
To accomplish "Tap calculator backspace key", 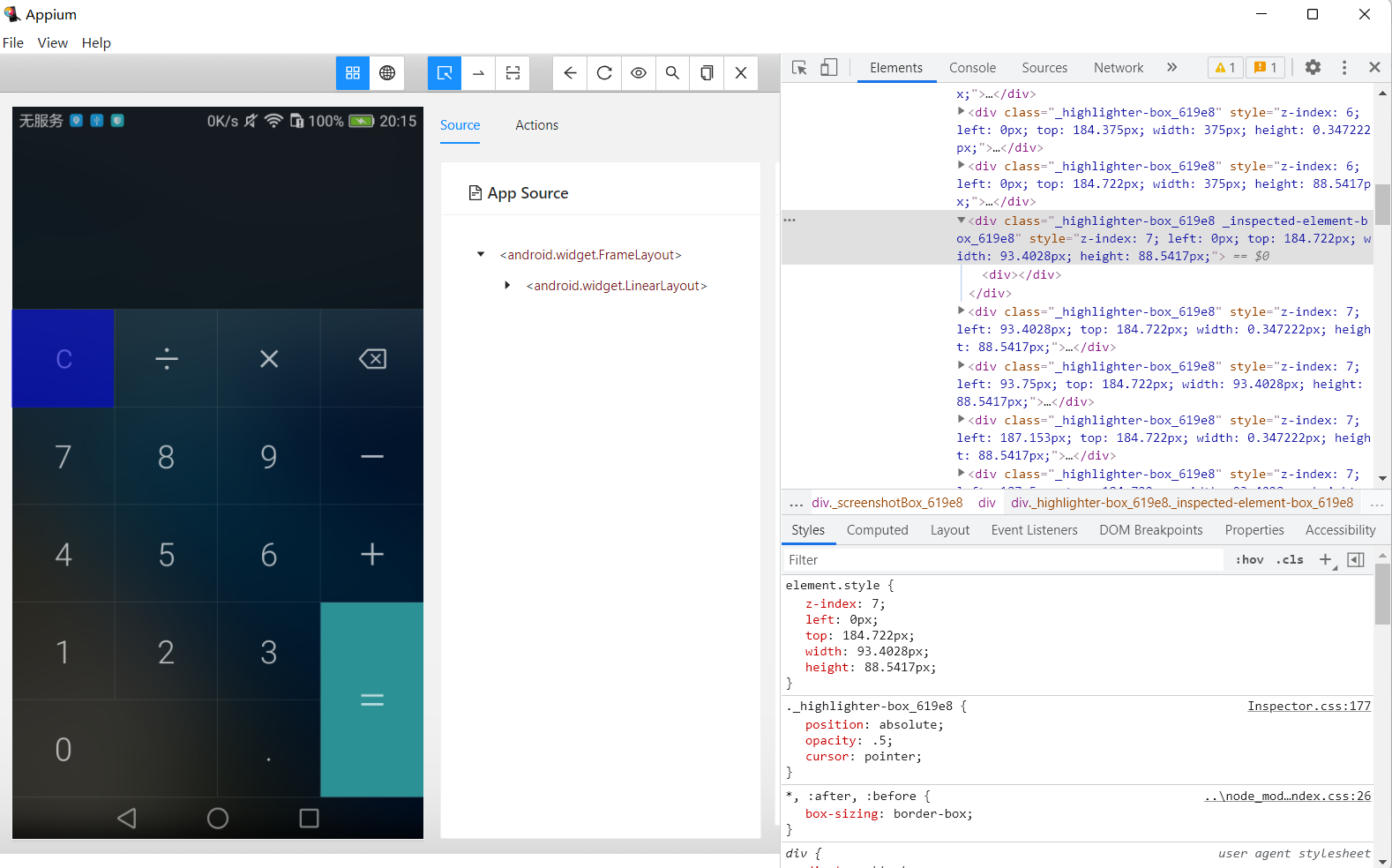I will (x=372, y=359).
